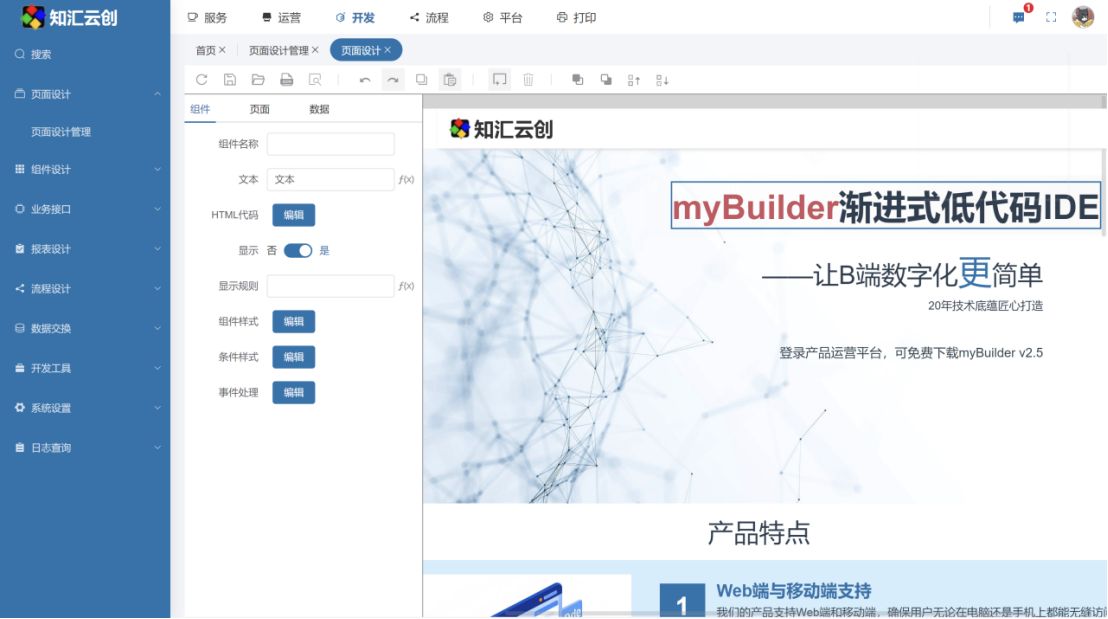Click the print icon in the toolbar
The image size is (1108, 619).
point(286,80)
